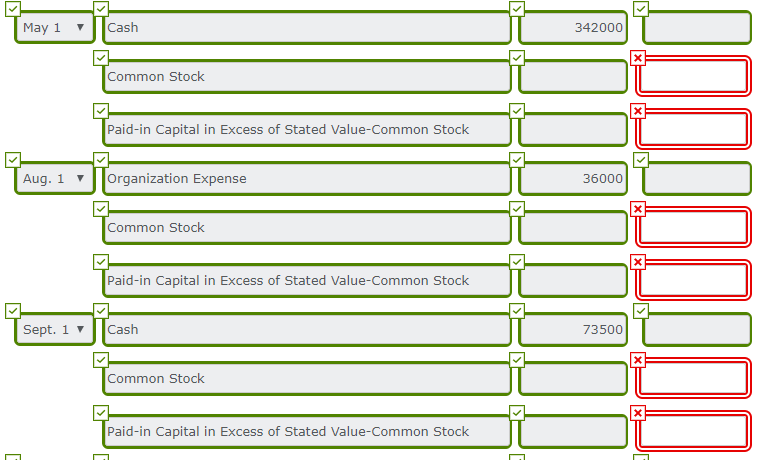This screenshot has width=784, height=460.
Task: Click red X icon on Aug. 1 Paid-in Capital credit
Action: (639, 262)
